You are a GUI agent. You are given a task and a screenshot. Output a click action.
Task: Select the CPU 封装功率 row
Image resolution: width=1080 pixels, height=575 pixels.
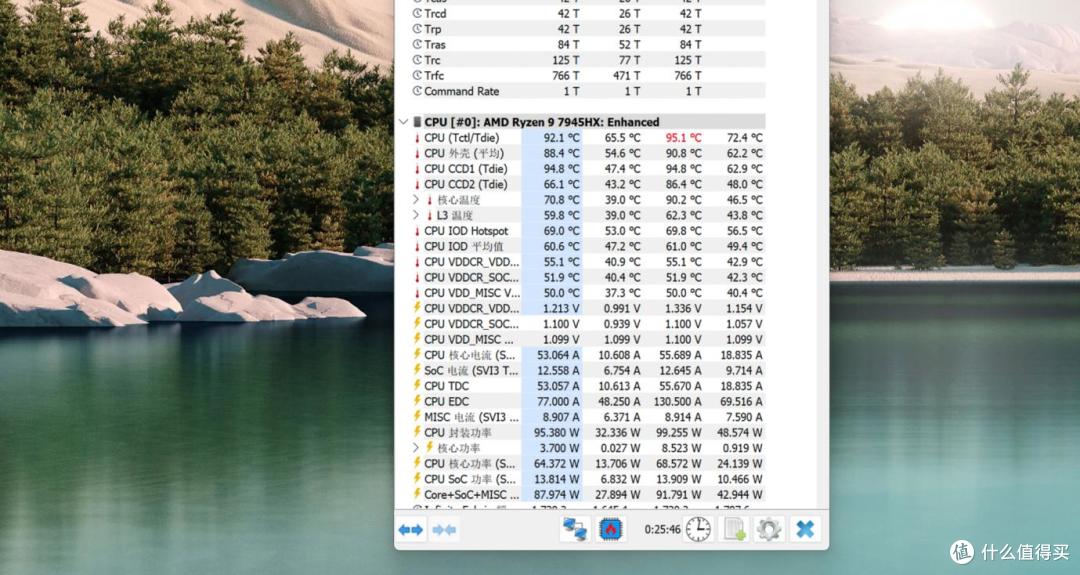(x=588, y=432)
